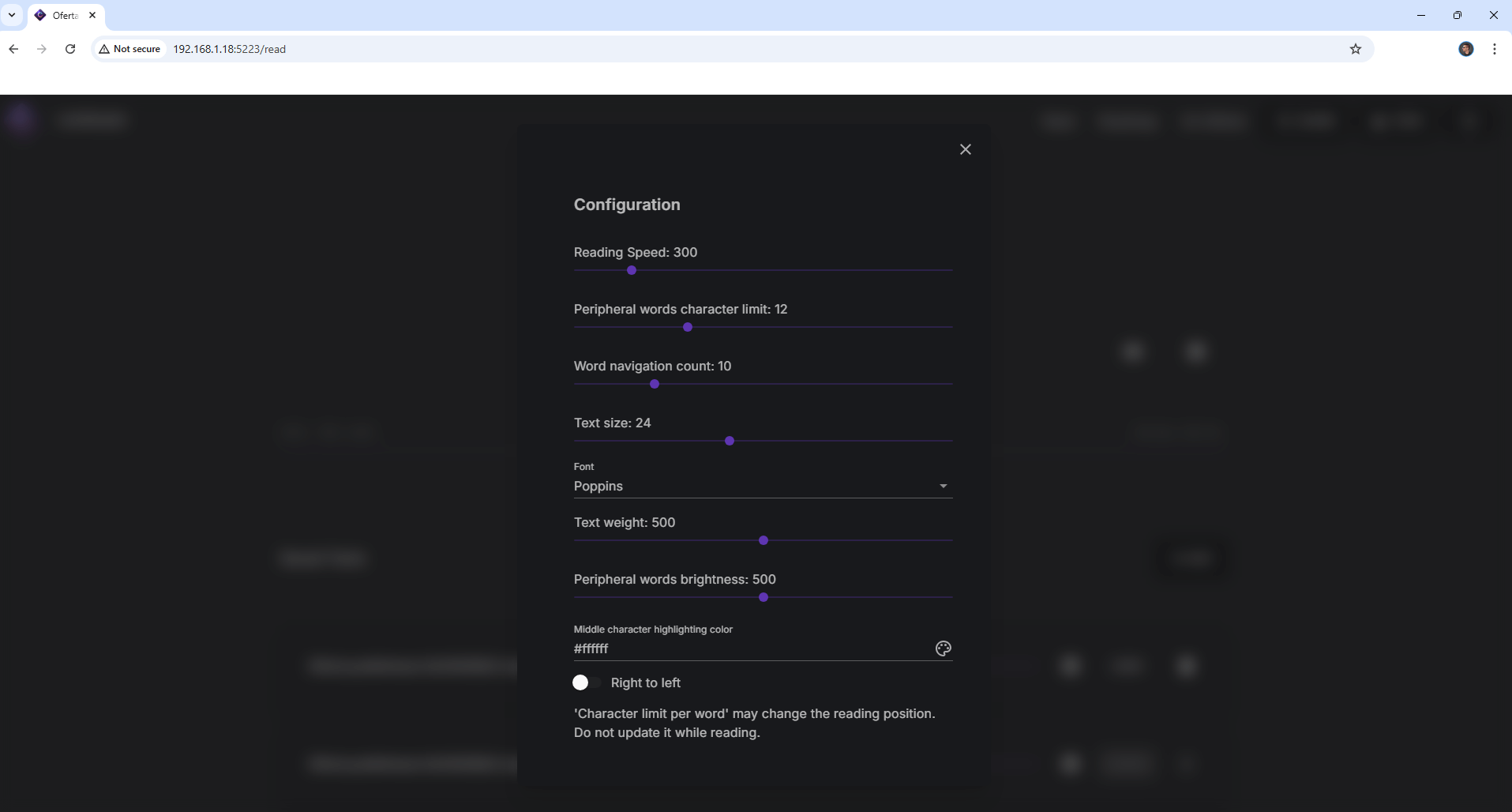
Task: Open the Chrome three-dot menu
Action: [x=1495, y=49]
